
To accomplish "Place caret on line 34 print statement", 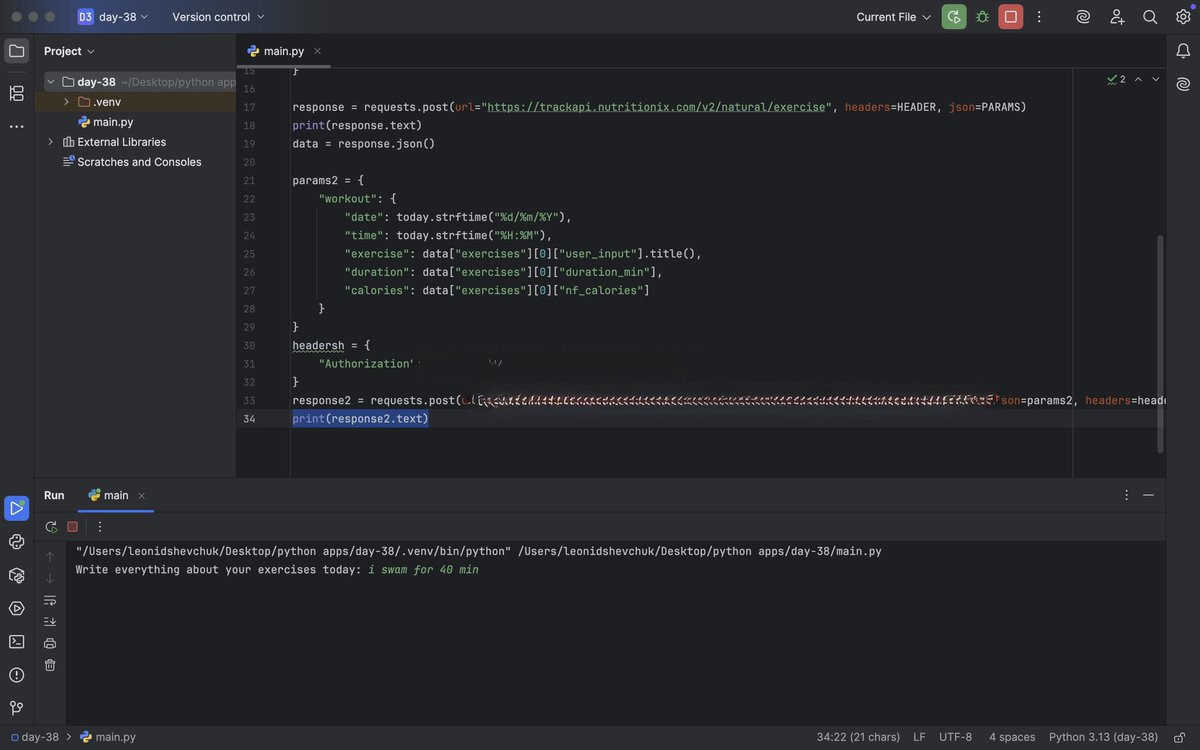I will click(360, 419).
